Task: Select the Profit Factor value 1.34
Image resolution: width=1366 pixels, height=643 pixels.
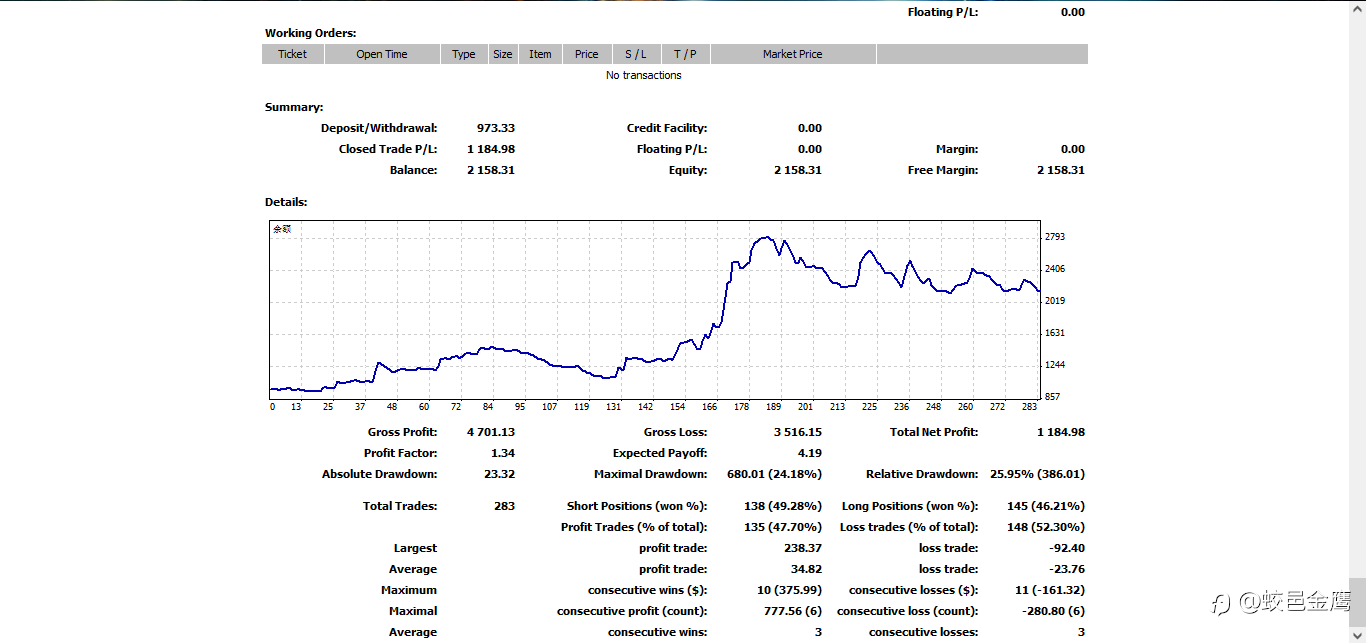Action: click(x=503, y=453)
